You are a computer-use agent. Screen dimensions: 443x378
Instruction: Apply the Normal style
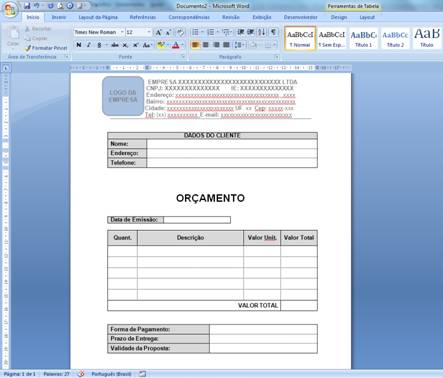tap(300, 38)
